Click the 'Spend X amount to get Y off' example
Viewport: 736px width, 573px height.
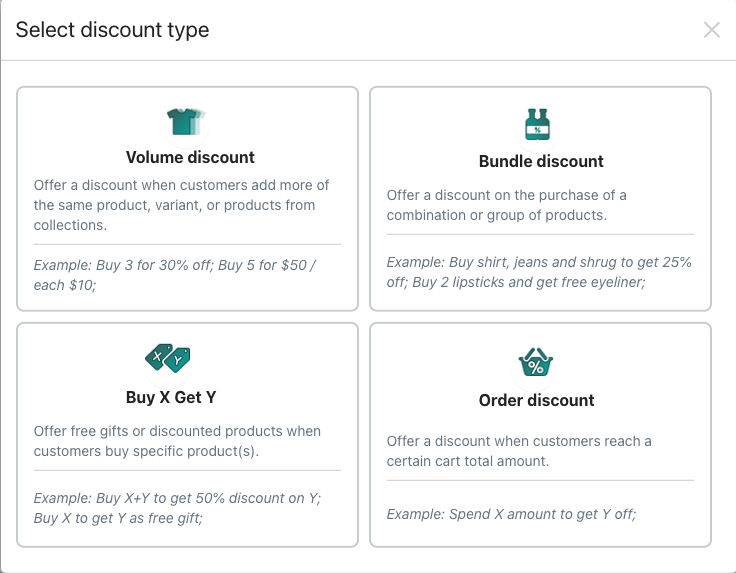[x=511, y=514]
